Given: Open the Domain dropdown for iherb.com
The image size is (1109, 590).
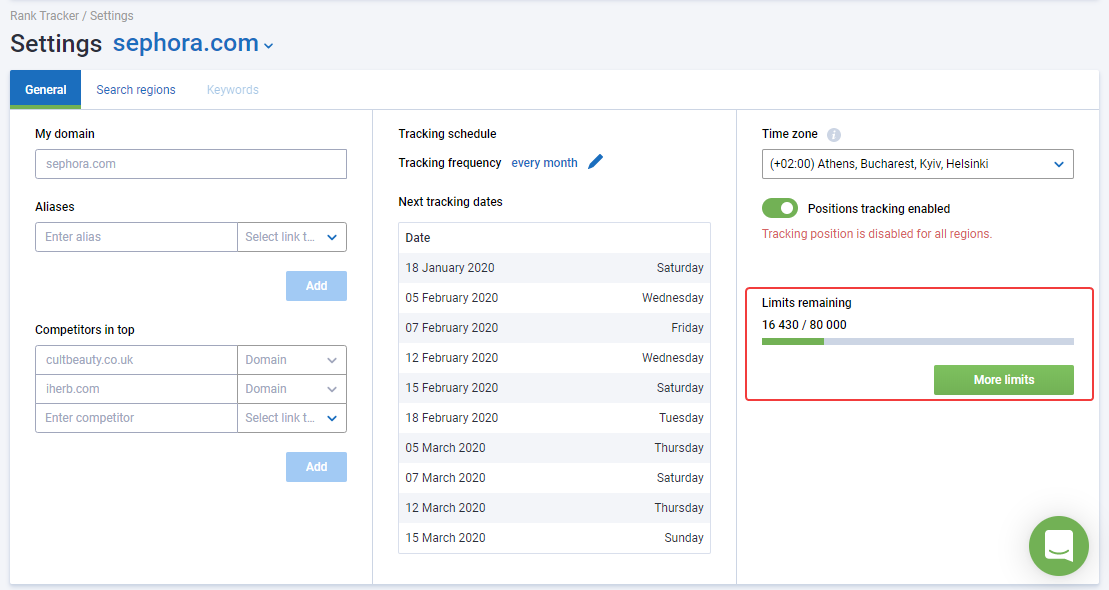Looking at the screenshot, I should 291,389.
